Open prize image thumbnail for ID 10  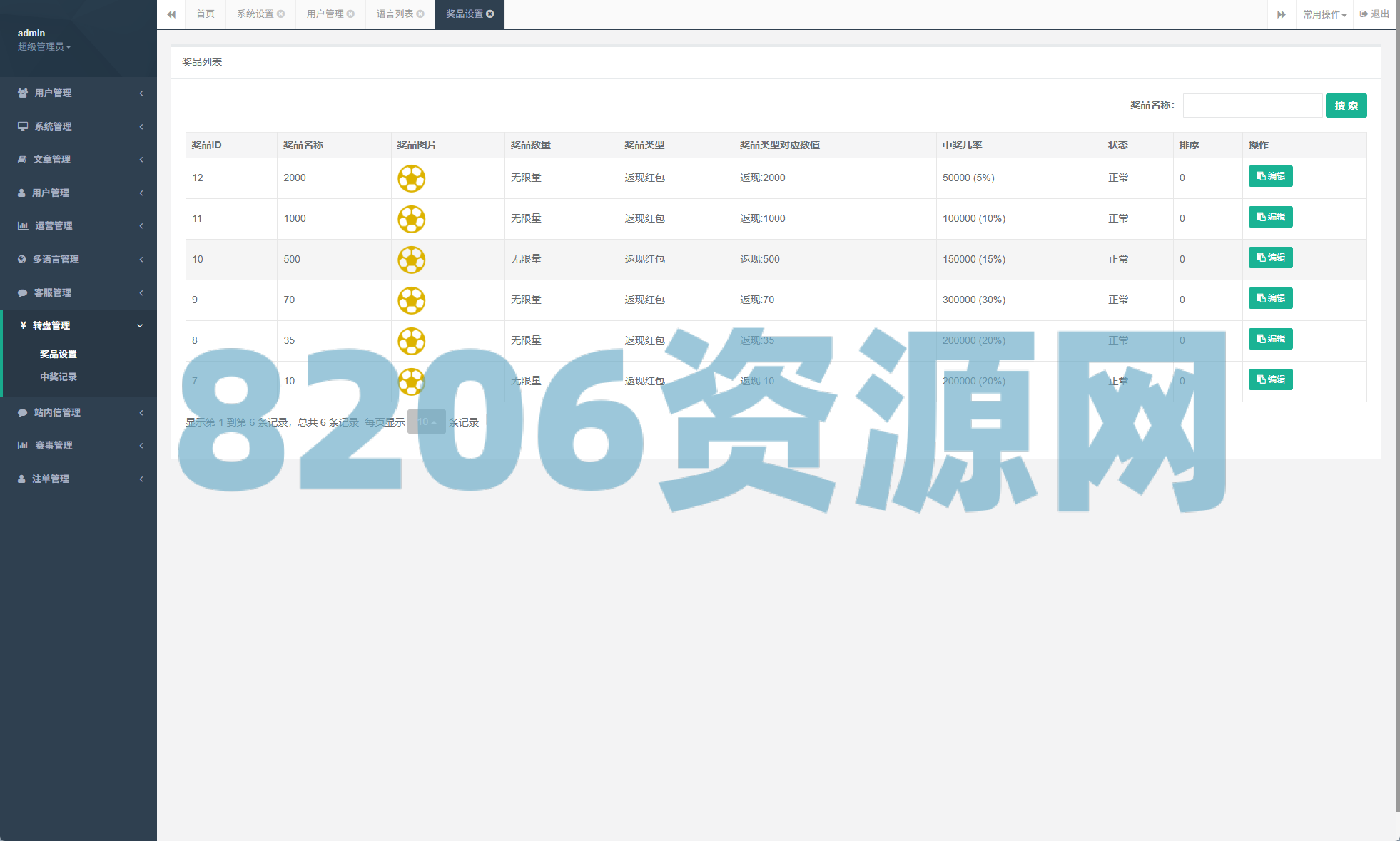[412, 260]
